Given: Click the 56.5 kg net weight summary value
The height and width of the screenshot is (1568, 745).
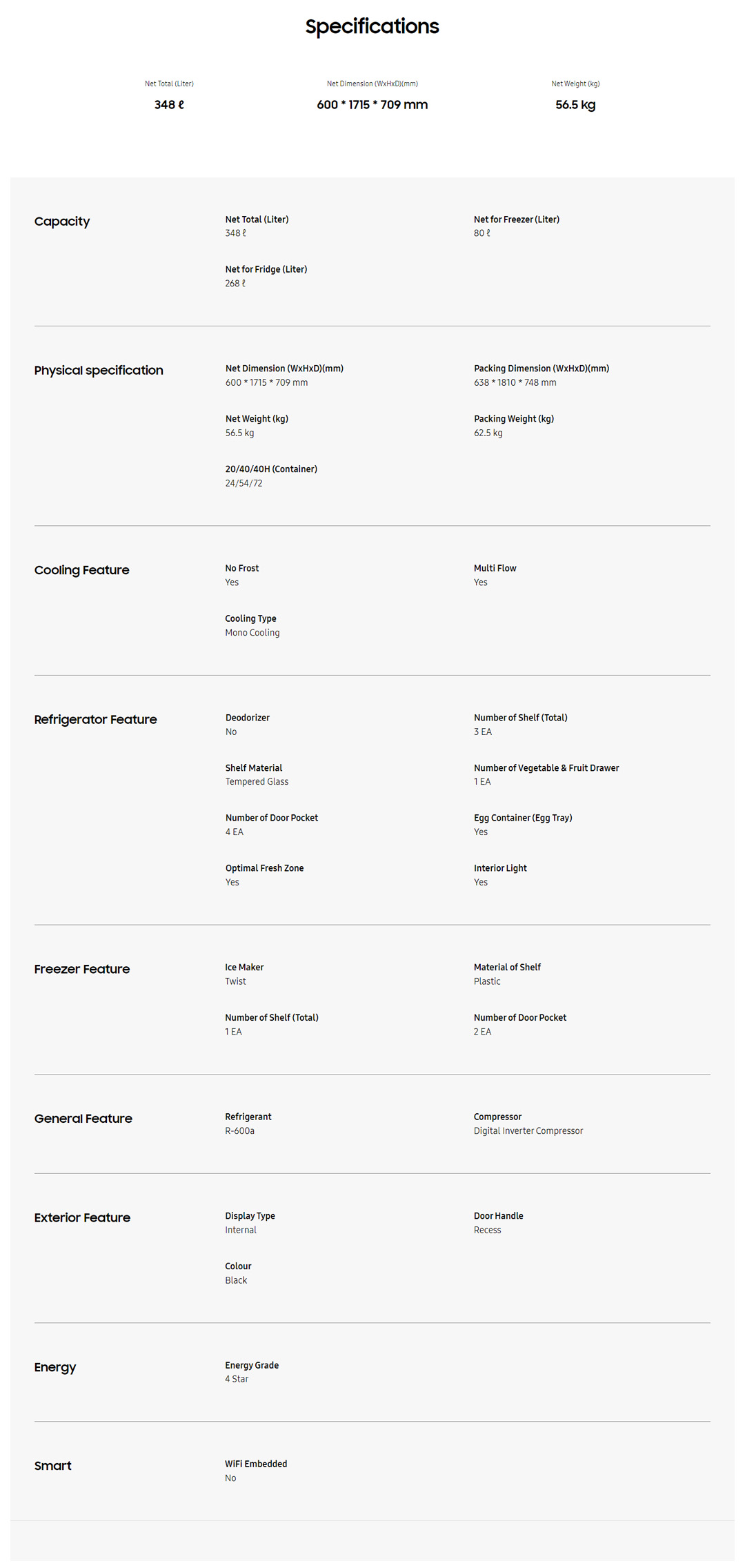Looking at the screenshot, I should point(575,105).
